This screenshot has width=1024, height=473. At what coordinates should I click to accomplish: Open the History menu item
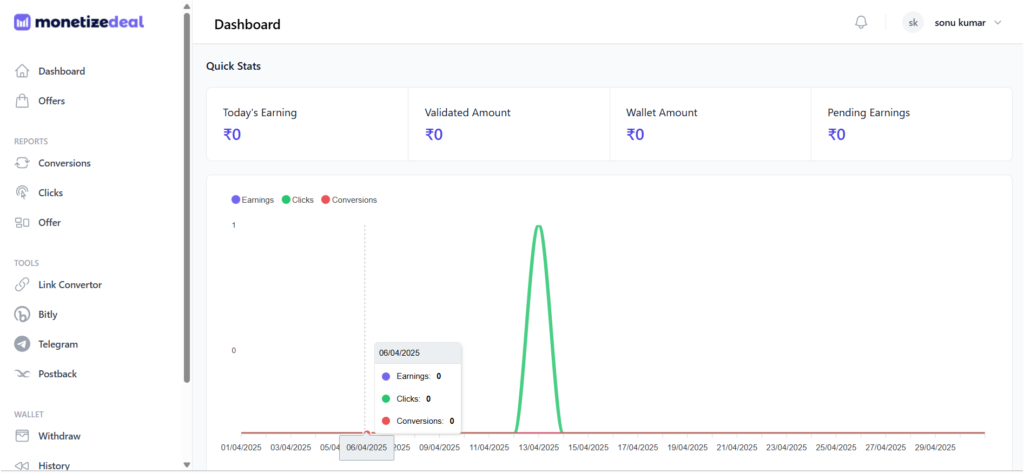(x=54, y=465)
